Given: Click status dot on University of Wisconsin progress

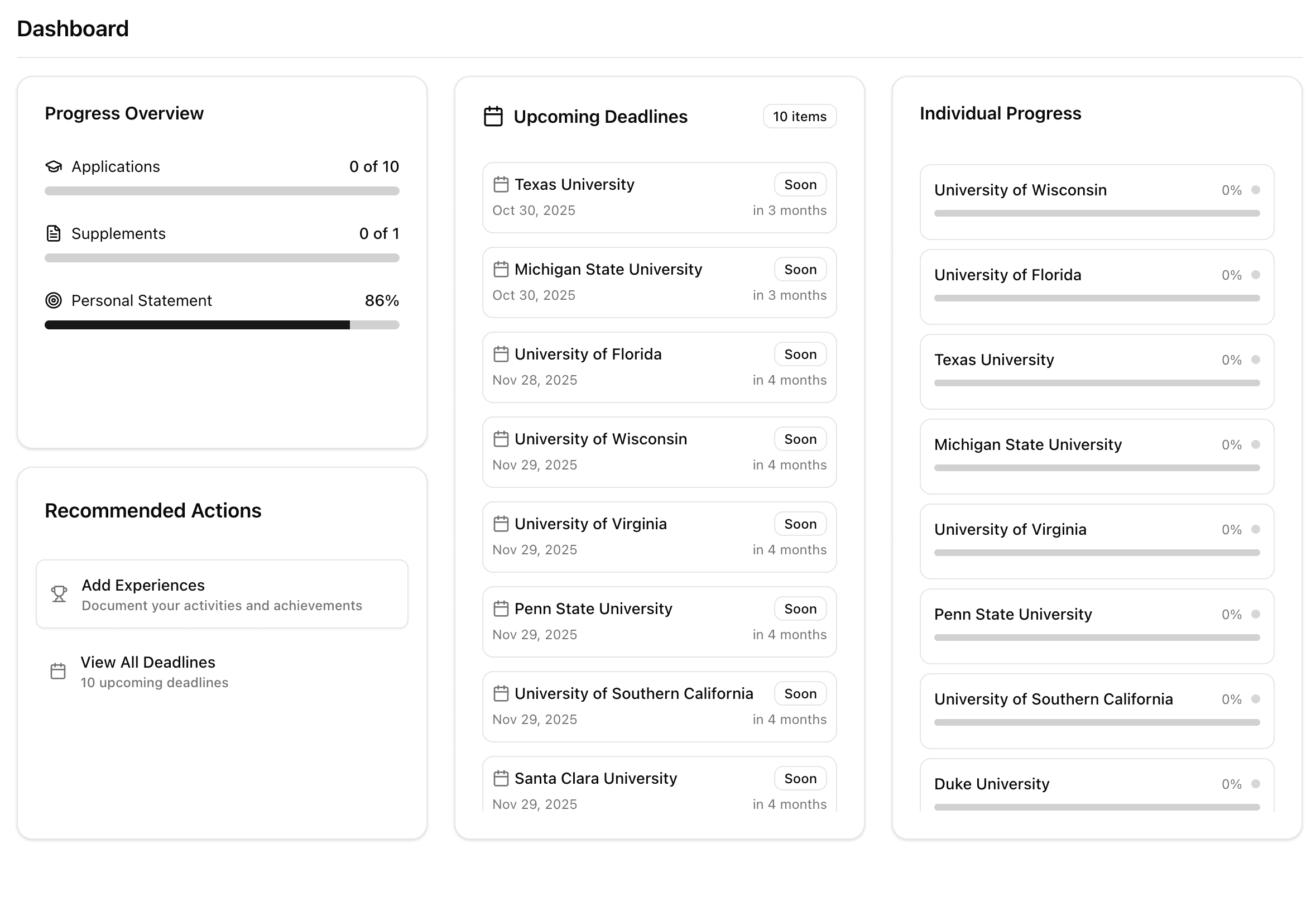Looking at the screenshot, I should click(1255, 190).
